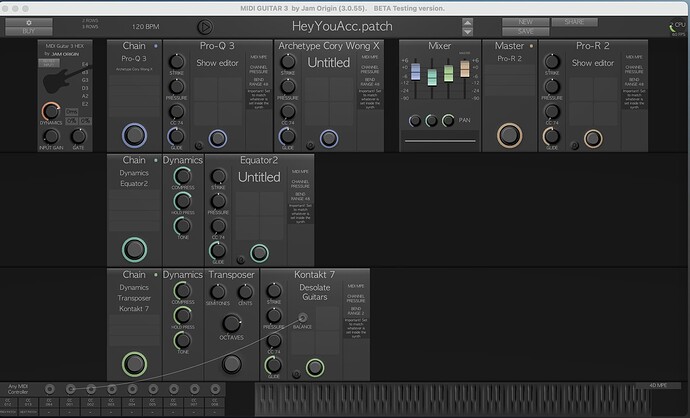Click the SAVE patch button
690x418 pixels.
525,31
